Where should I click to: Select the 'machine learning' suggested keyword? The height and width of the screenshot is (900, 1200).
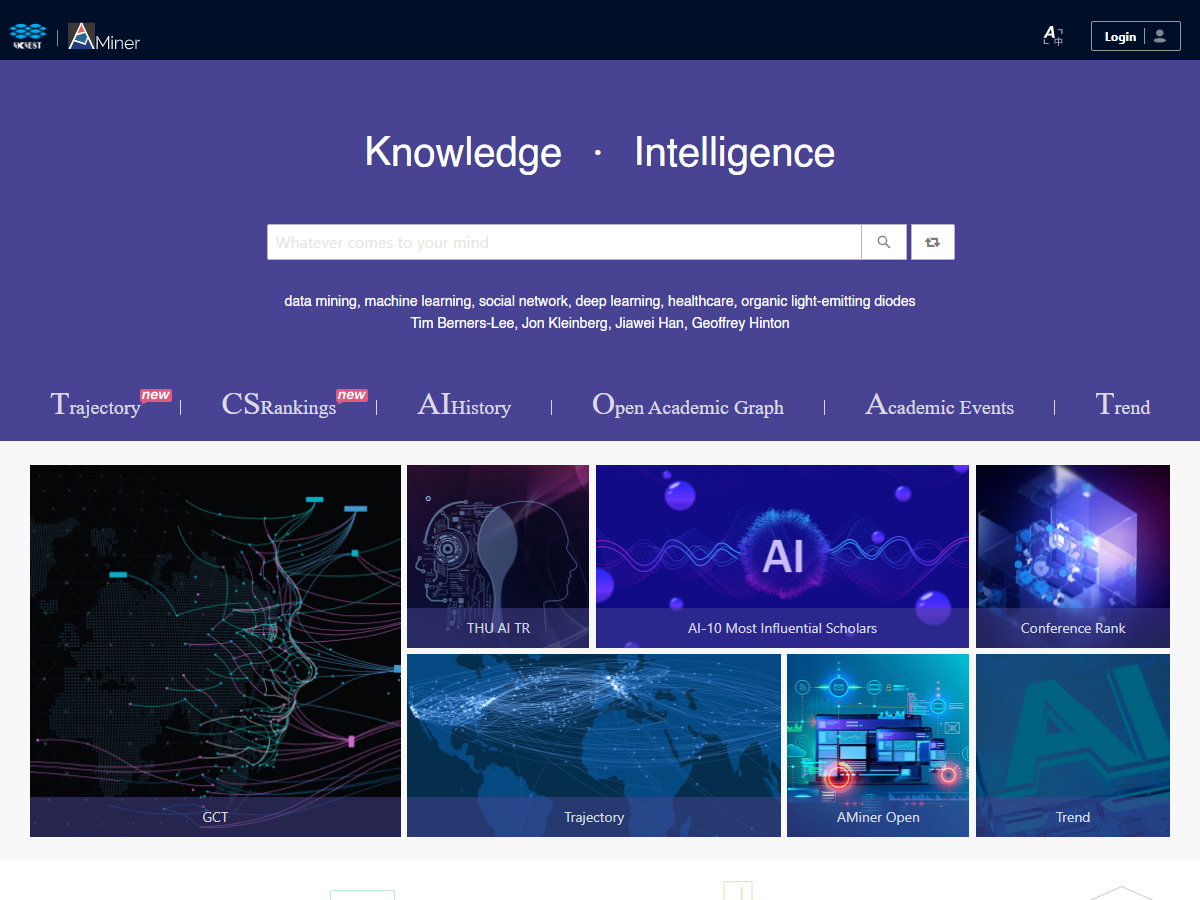417,301
